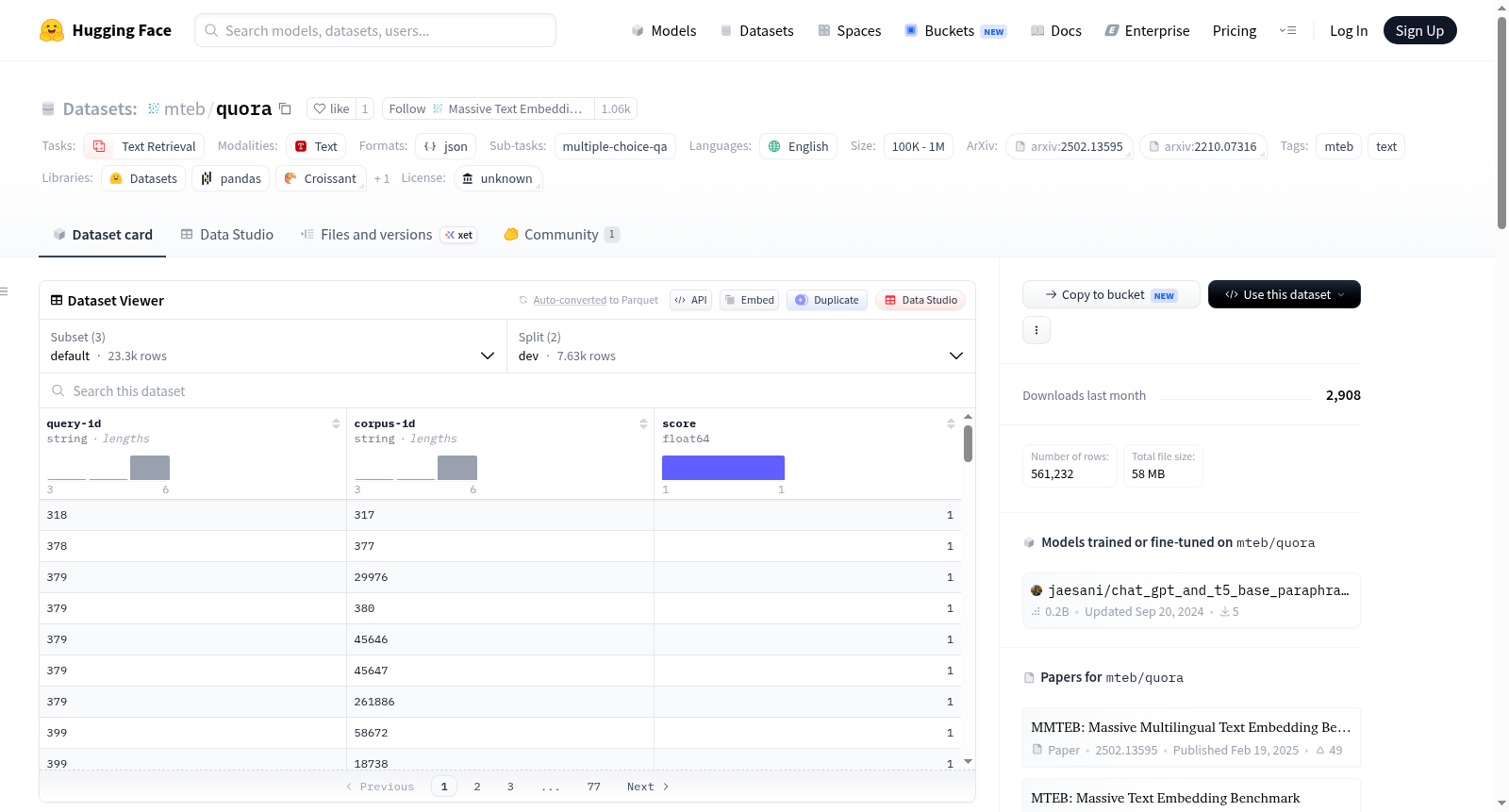
Task: Open arxiv:2210.07316 tag
Action: pos(1202,146)
